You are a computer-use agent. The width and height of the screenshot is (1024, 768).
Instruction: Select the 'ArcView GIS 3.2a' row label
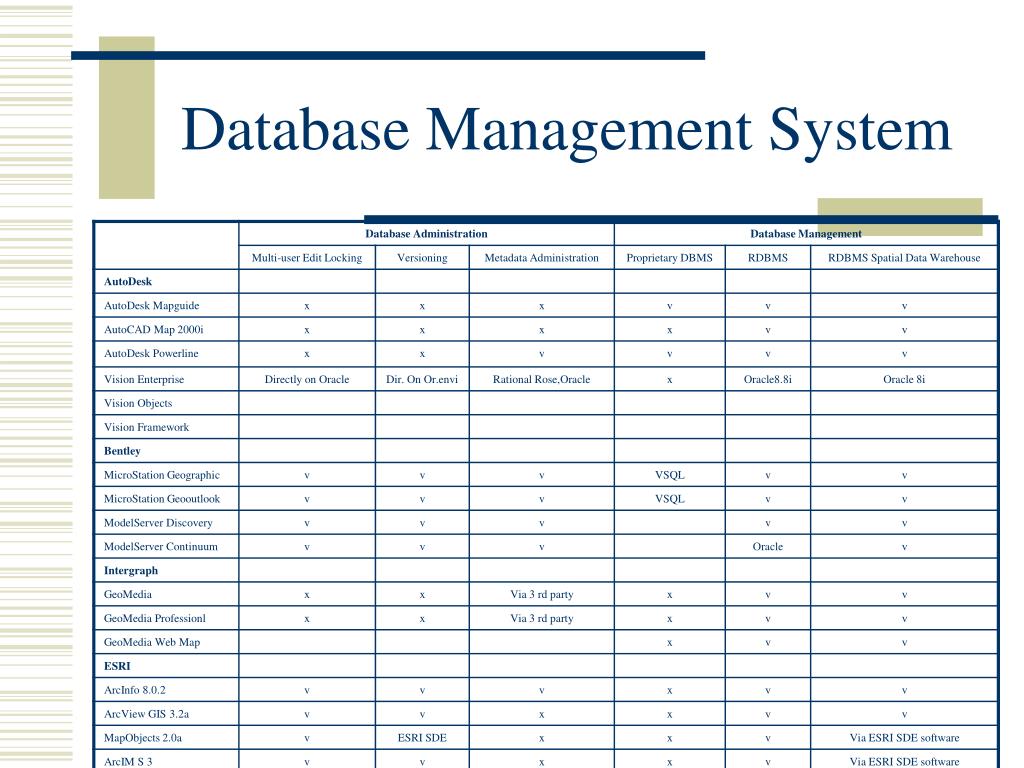(146, 714)
